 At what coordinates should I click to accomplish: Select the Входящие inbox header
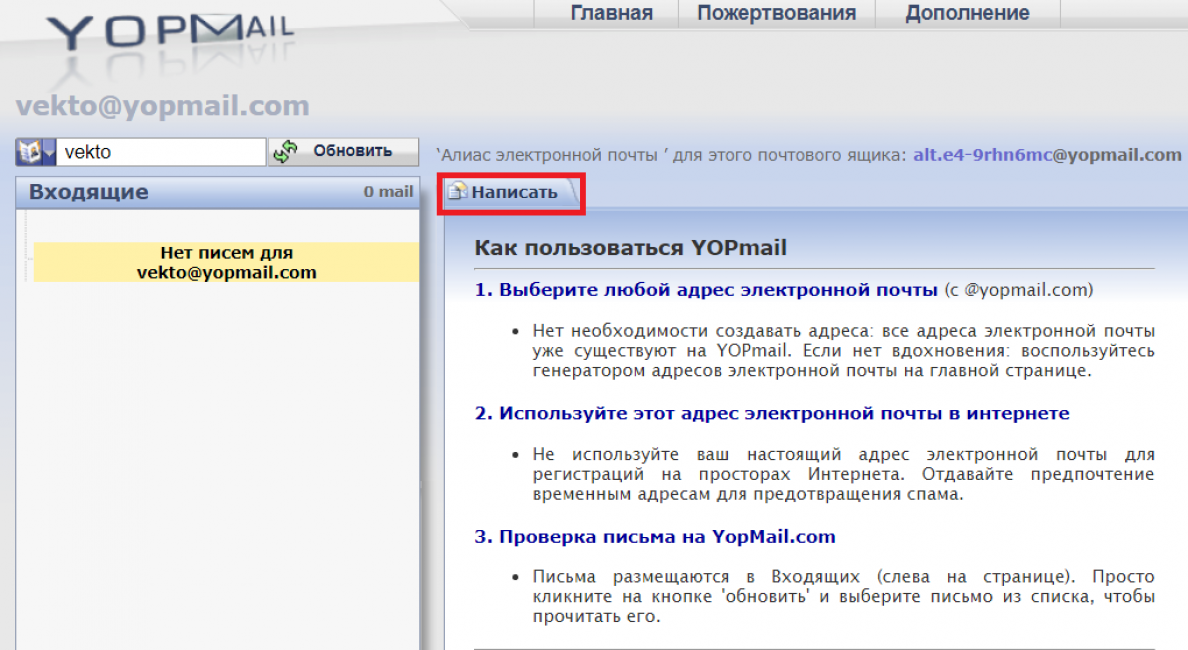point(89,192)
